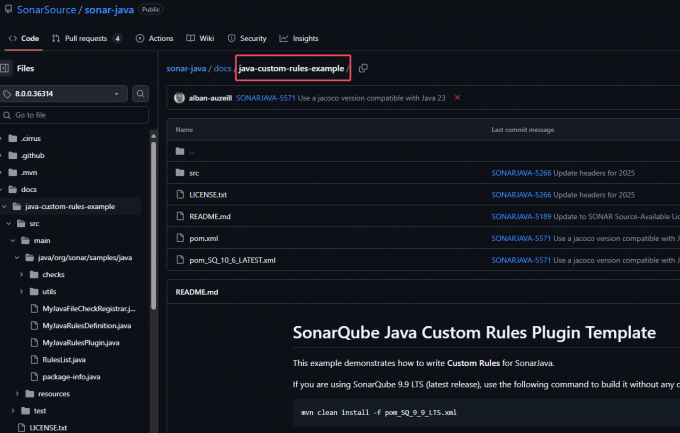The height and width of the screenshot is (433, 680).
Task: Open the src folder in file list
Action: click(x=194, y=173)
